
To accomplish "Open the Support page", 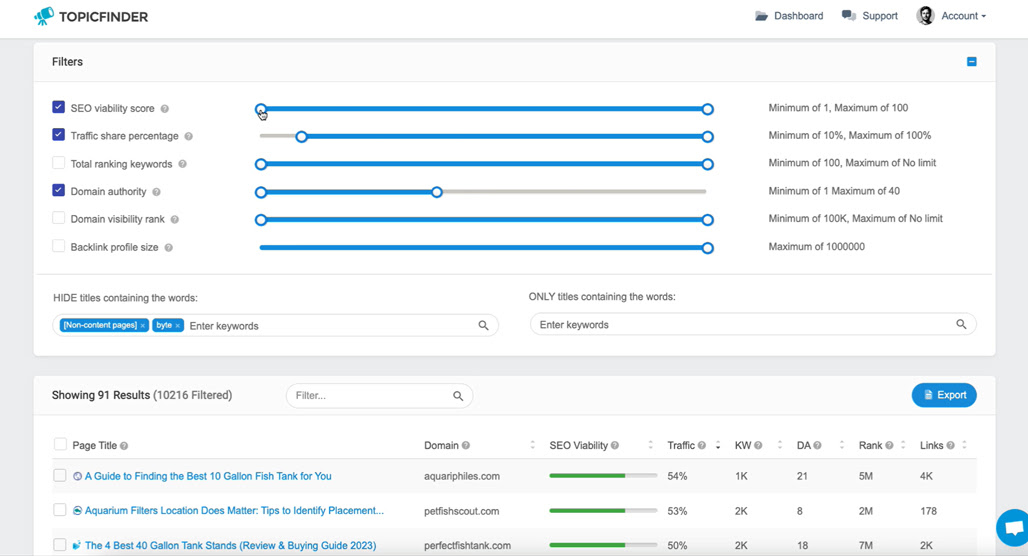I will 880,16.
